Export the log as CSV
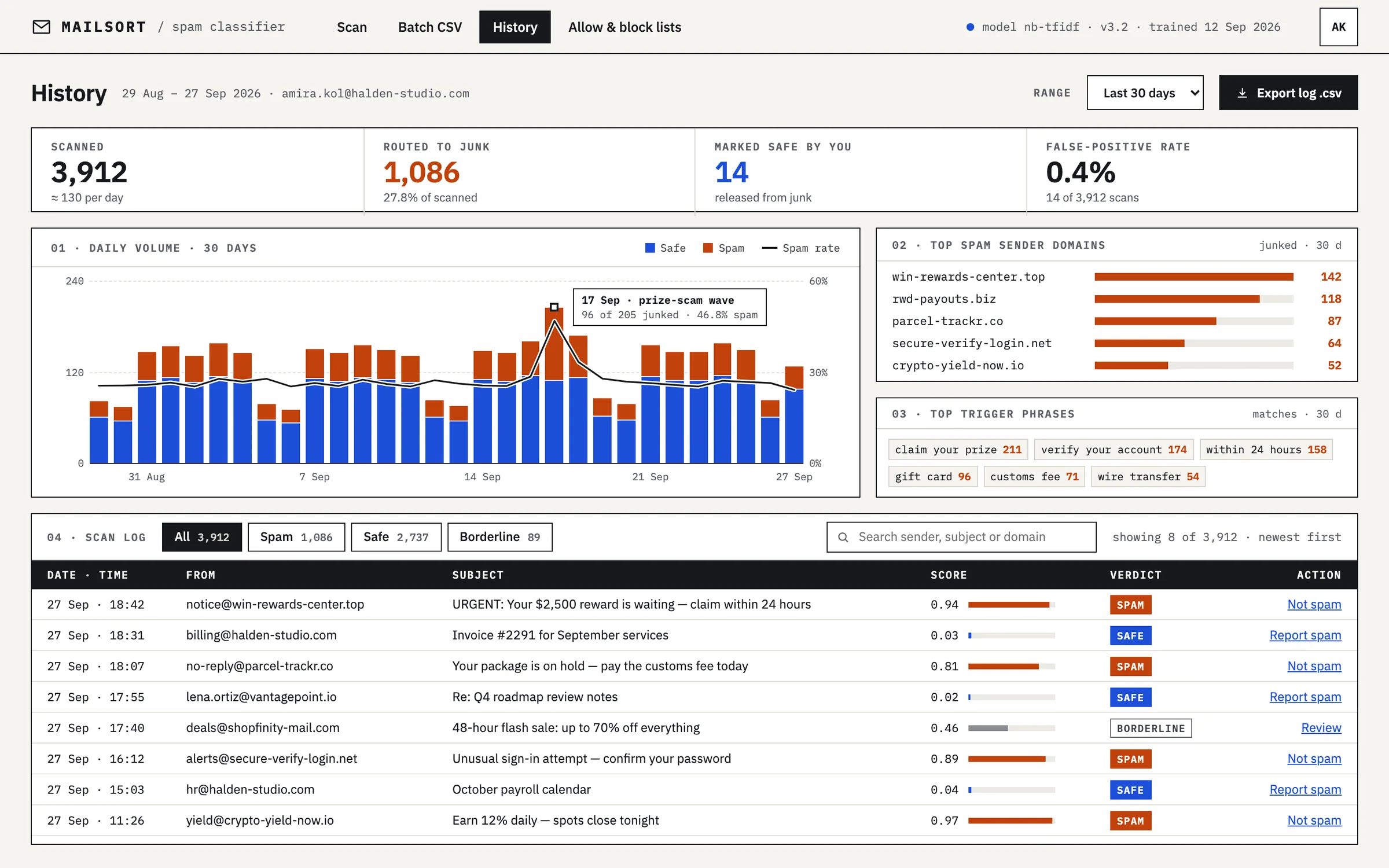The width and height of the screenshot is (1389, 868). [1288, 93]
